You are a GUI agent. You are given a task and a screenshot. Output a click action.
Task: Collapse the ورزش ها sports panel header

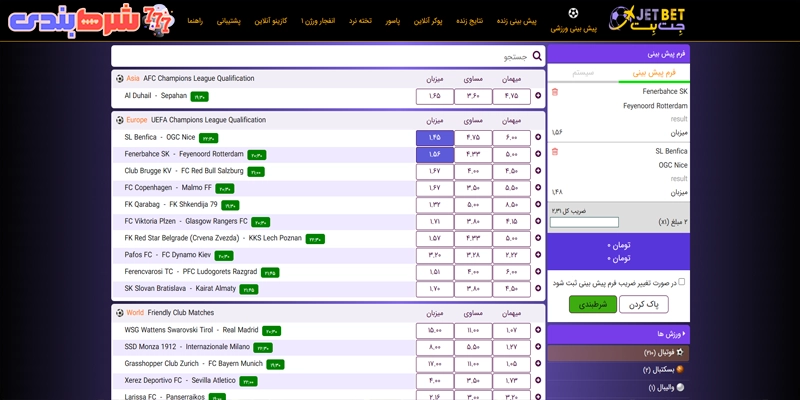(x=618, y=334)
